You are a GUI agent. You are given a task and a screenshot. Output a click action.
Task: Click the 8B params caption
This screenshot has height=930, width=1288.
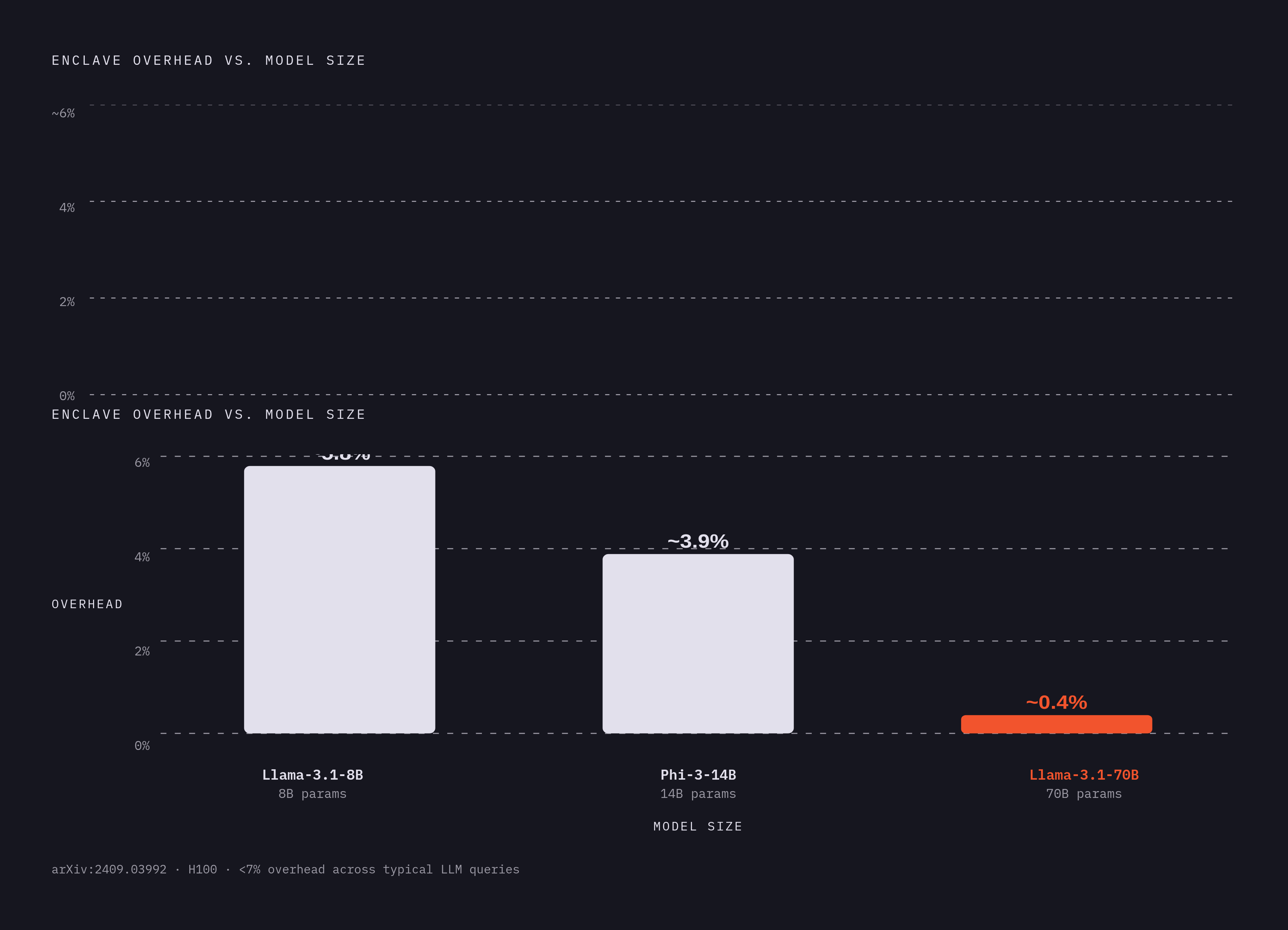(312, 794)
